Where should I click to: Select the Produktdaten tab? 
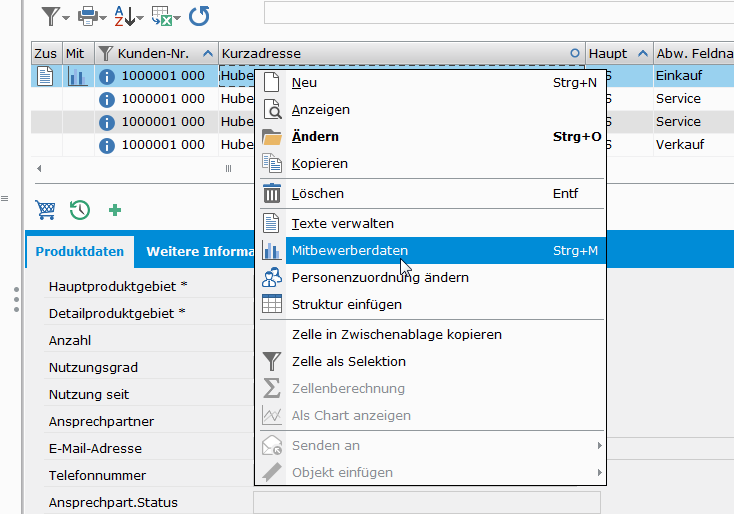tap(80, 251)
